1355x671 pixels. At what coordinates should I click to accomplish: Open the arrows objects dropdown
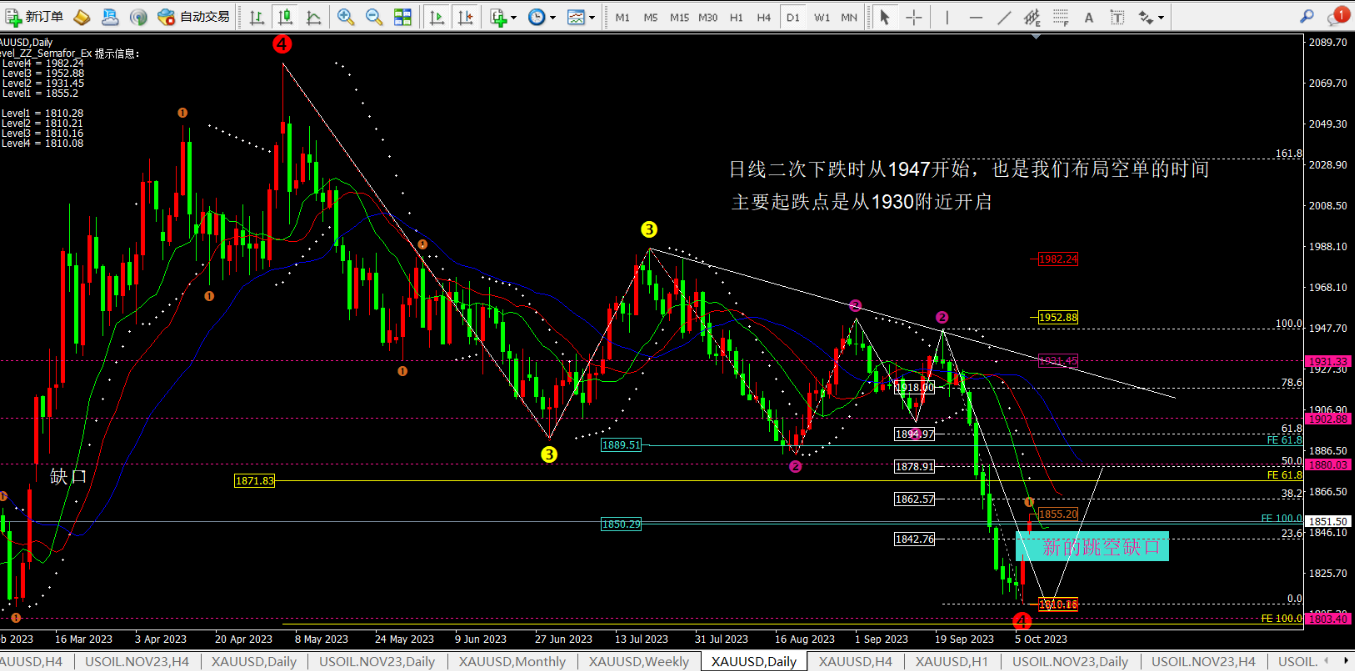tap(1151, 17)
